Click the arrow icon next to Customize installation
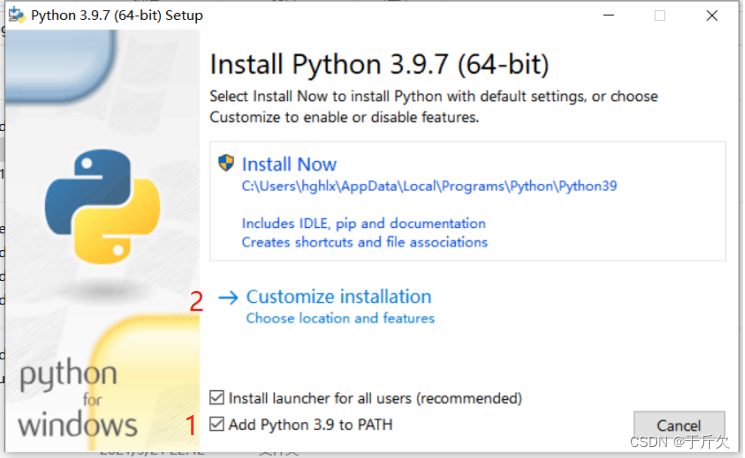 (228, 298)
